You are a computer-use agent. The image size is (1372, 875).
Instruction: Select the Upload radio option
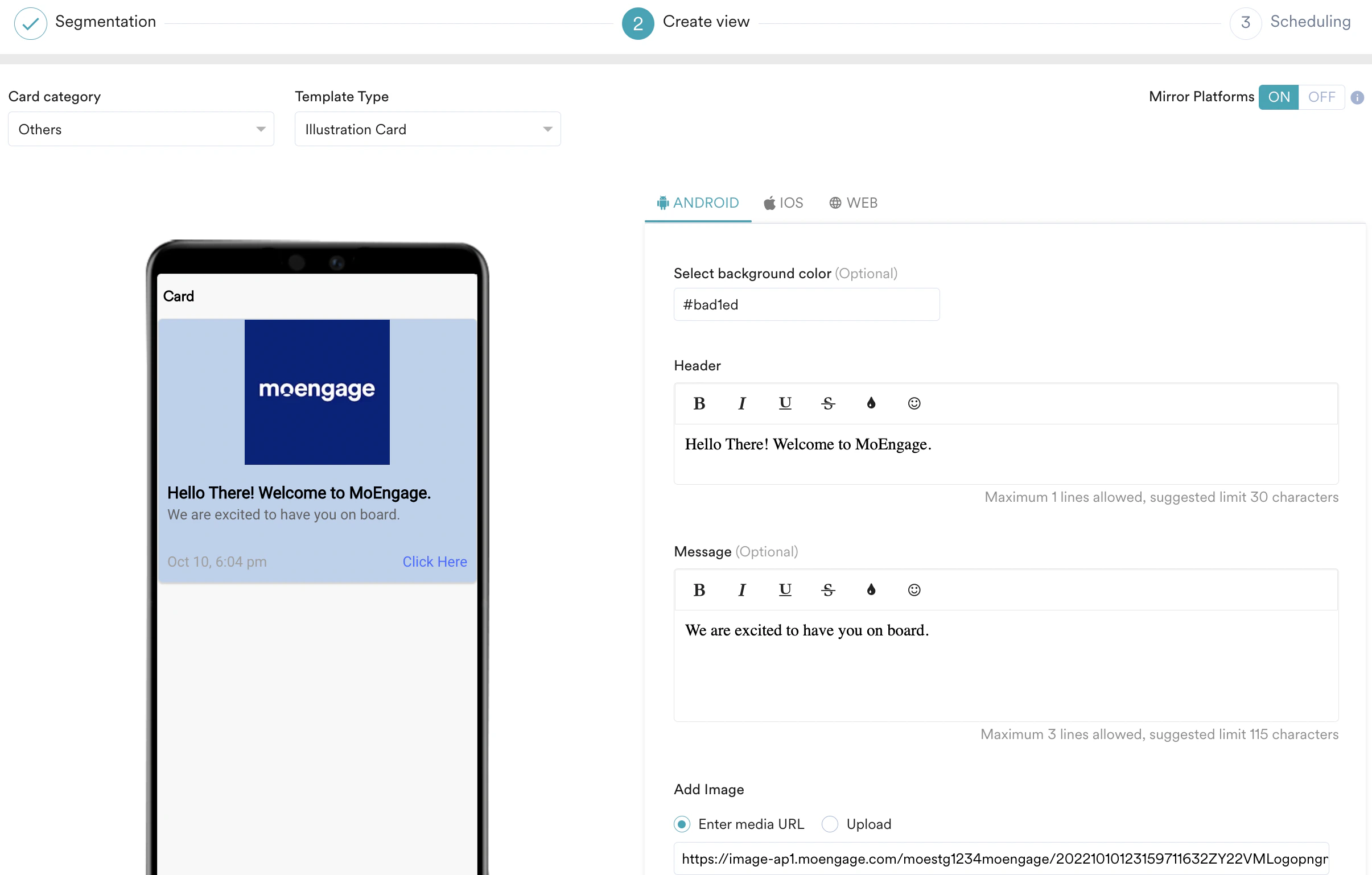point(830,824)
